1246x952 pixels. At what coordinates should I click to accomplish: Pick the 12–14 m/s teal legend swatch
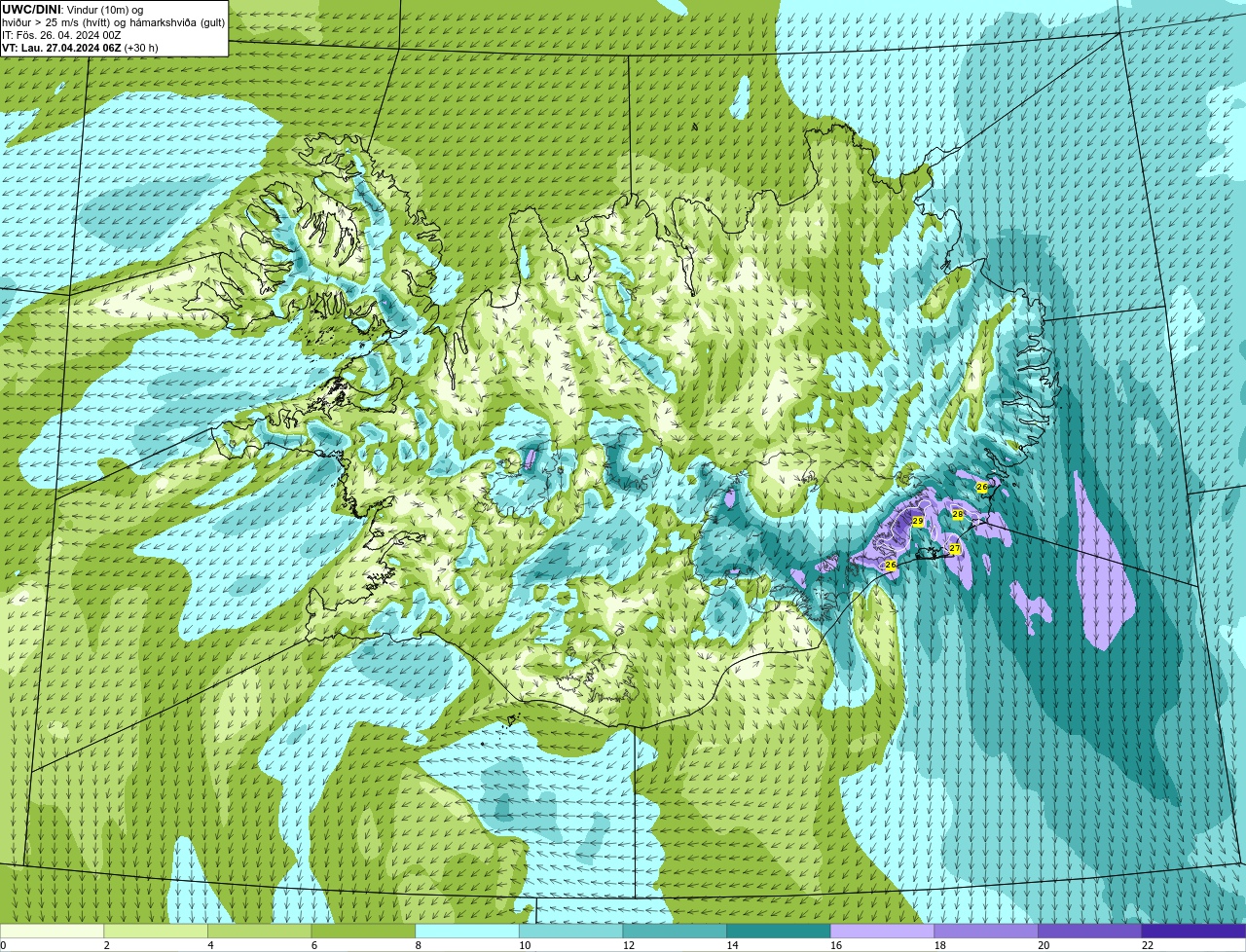click(x=675, y=931)
